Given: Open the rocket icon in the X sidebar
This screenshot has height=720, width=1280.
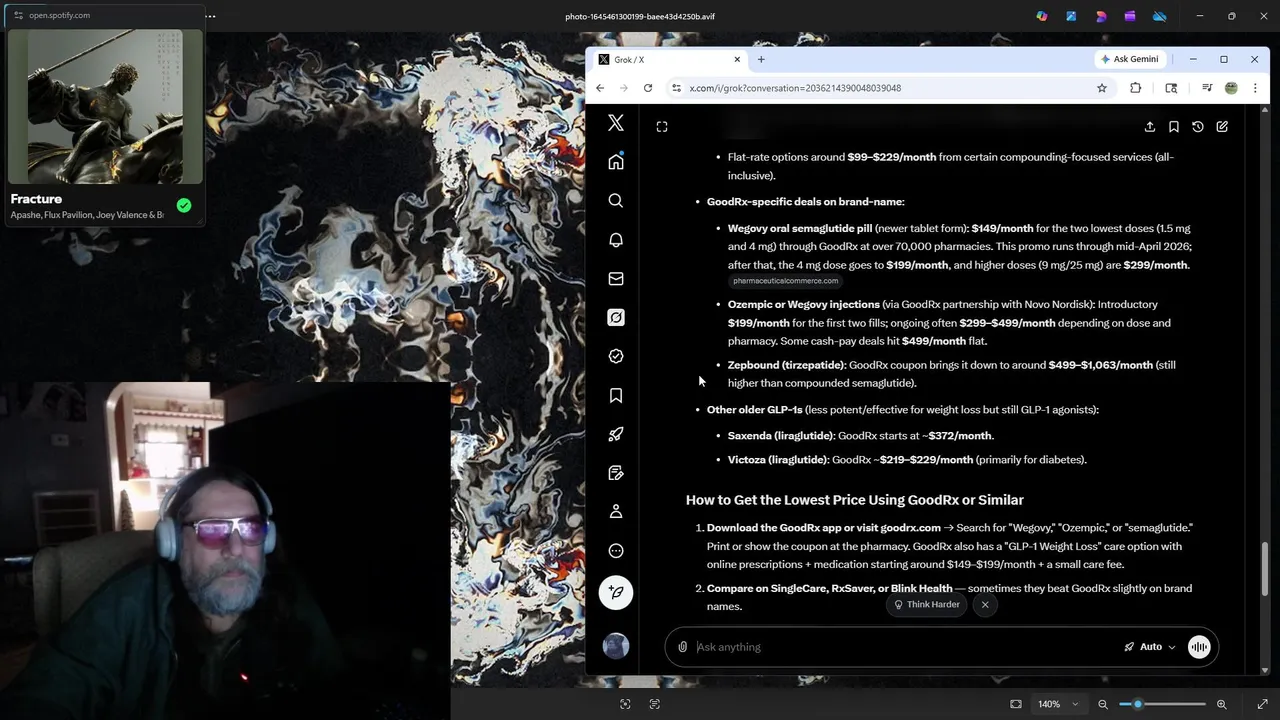Looking at the screenshot, I should [x=616, y=434].
